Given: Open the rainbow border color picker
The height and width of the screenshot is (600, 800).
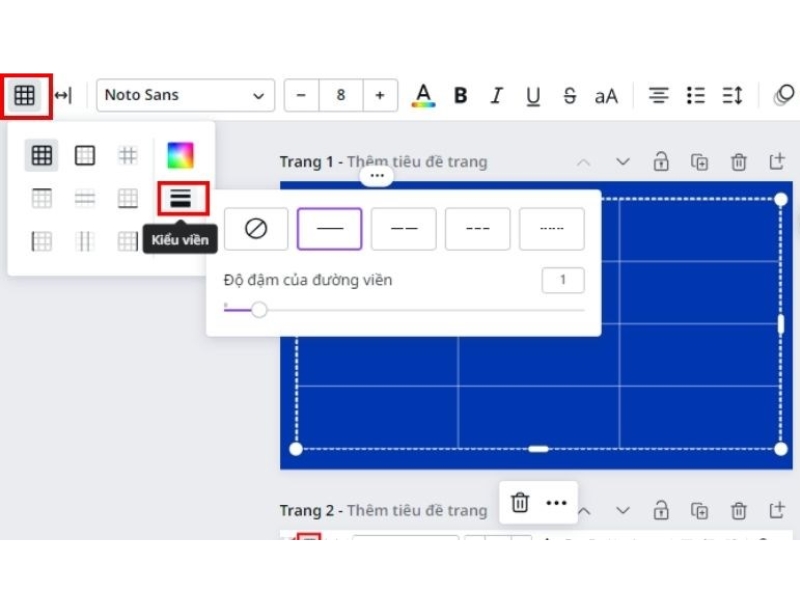Looking at the screenshot, I should [x=180, y=155].
